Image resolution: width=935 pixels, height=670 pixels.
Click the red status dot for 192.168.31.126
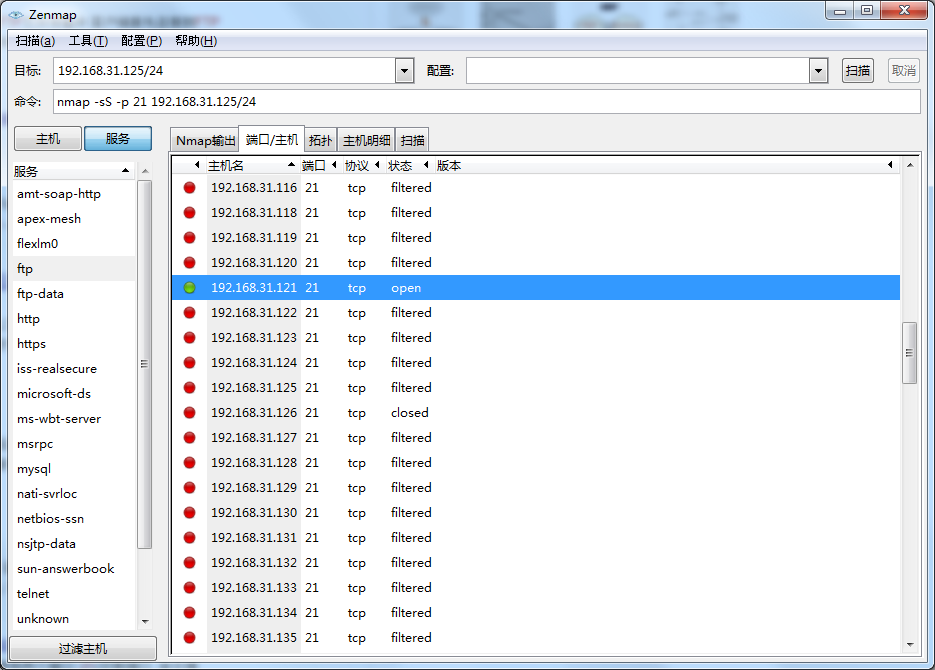(190, 412)
